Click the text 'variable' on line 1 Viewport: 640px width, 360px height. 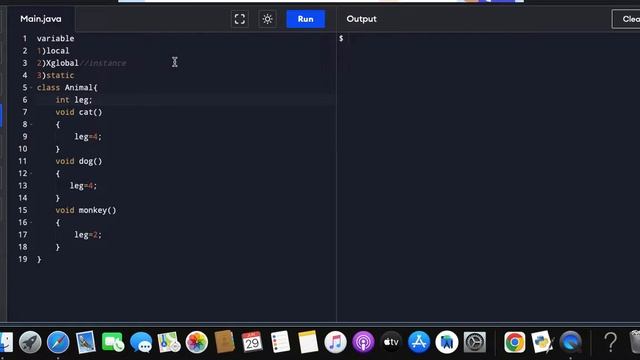pyautogui.click(x=56, y=38)
